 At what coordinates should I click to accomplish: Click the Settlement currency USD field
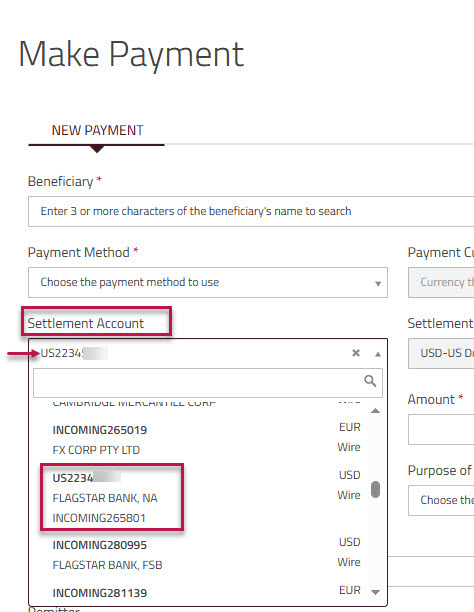pos(441,353)
